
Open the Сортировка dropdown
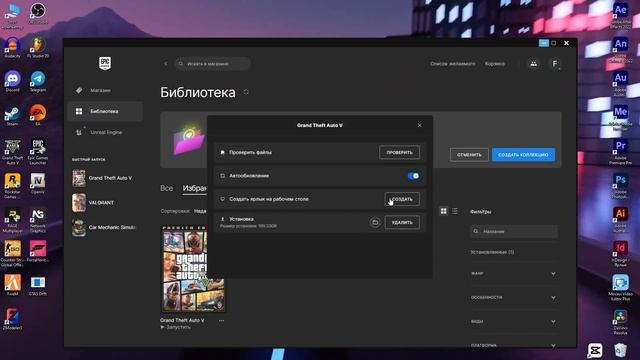pos(184,211)
